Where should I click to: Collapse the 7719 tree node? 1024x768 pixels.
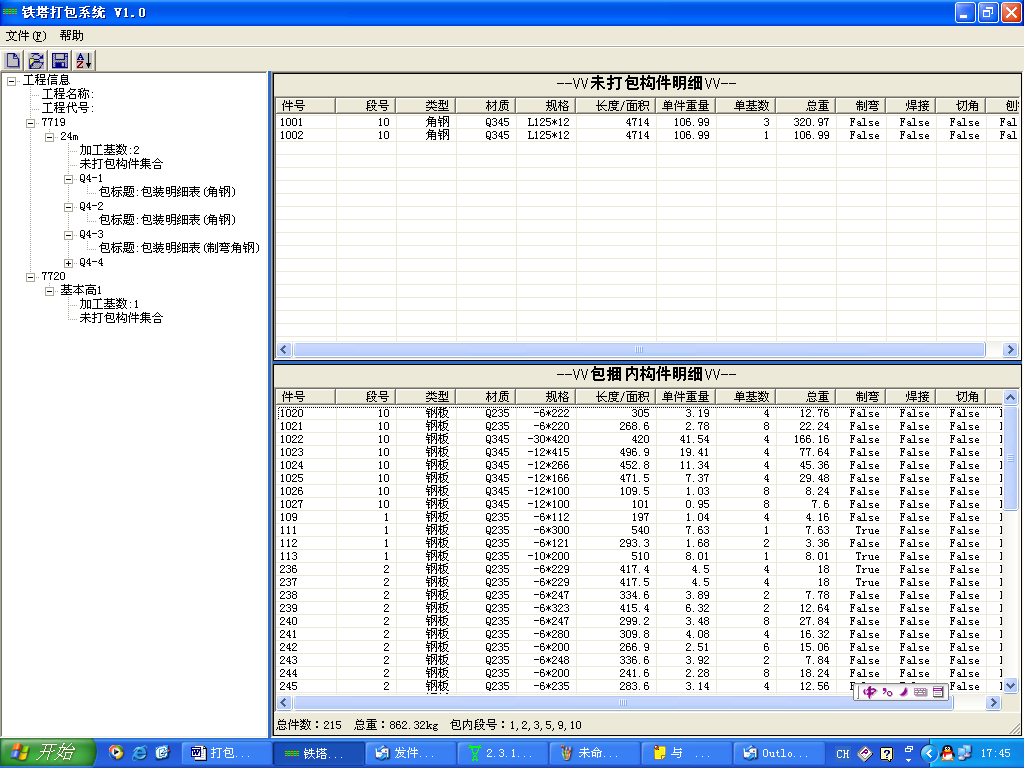click(30, 123)
